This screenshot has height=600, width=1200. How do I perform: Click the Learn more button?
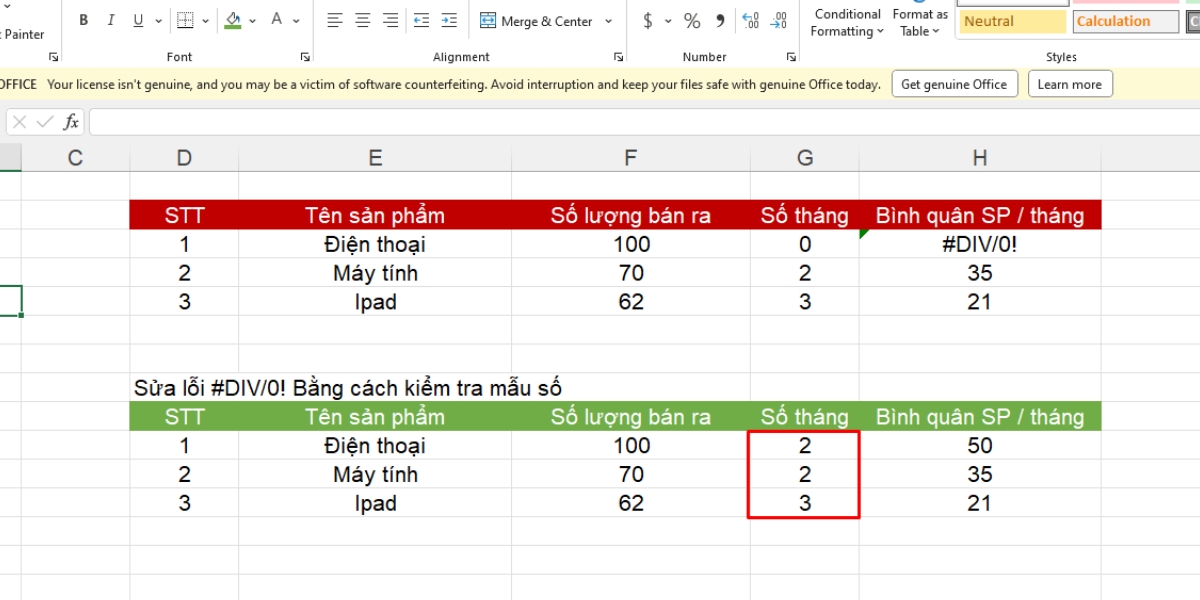(1070, 84)
